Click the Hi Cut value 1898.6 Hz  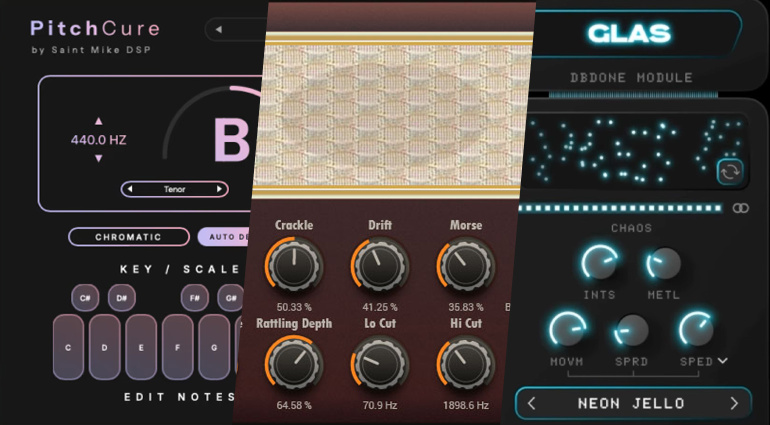[x=466, y=405]
